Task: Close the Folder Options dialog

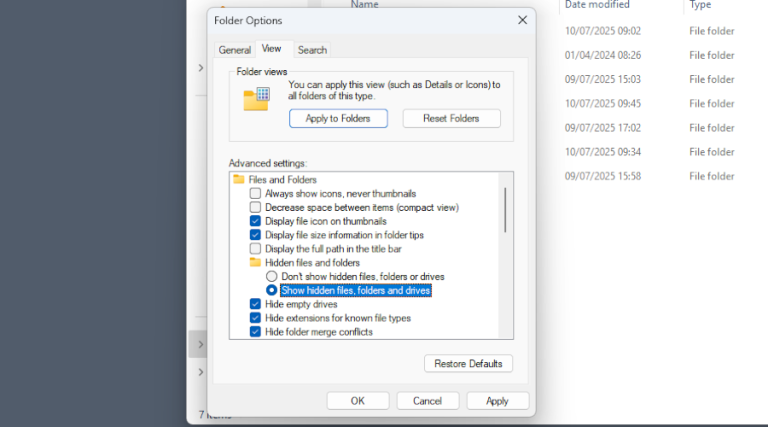Action: (x=522, y=20)
